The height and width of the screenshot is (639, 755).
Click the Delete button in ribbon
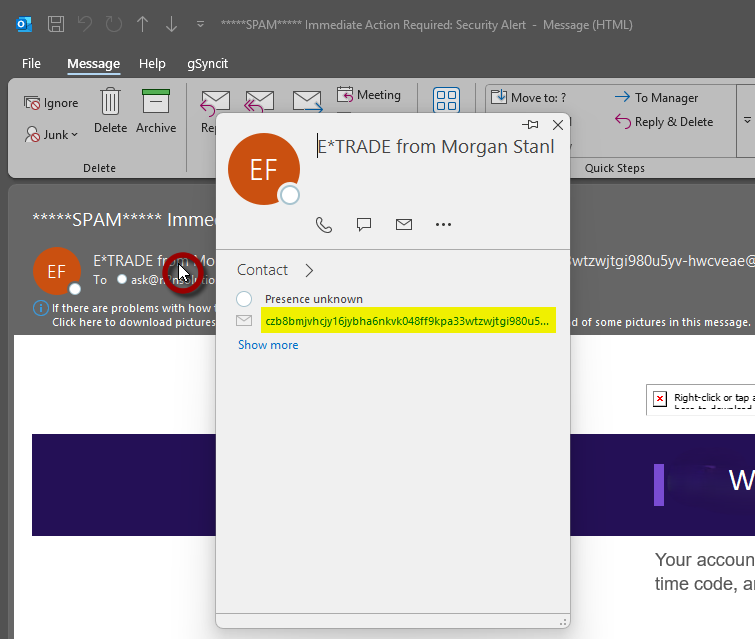110,110
